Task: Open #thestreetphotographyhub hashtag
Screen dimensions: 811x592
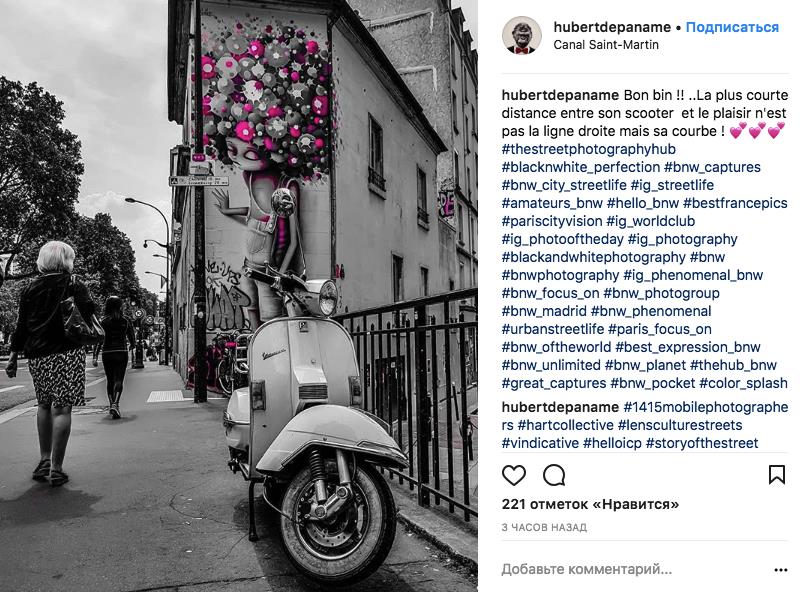Action: tap(589, 149)
